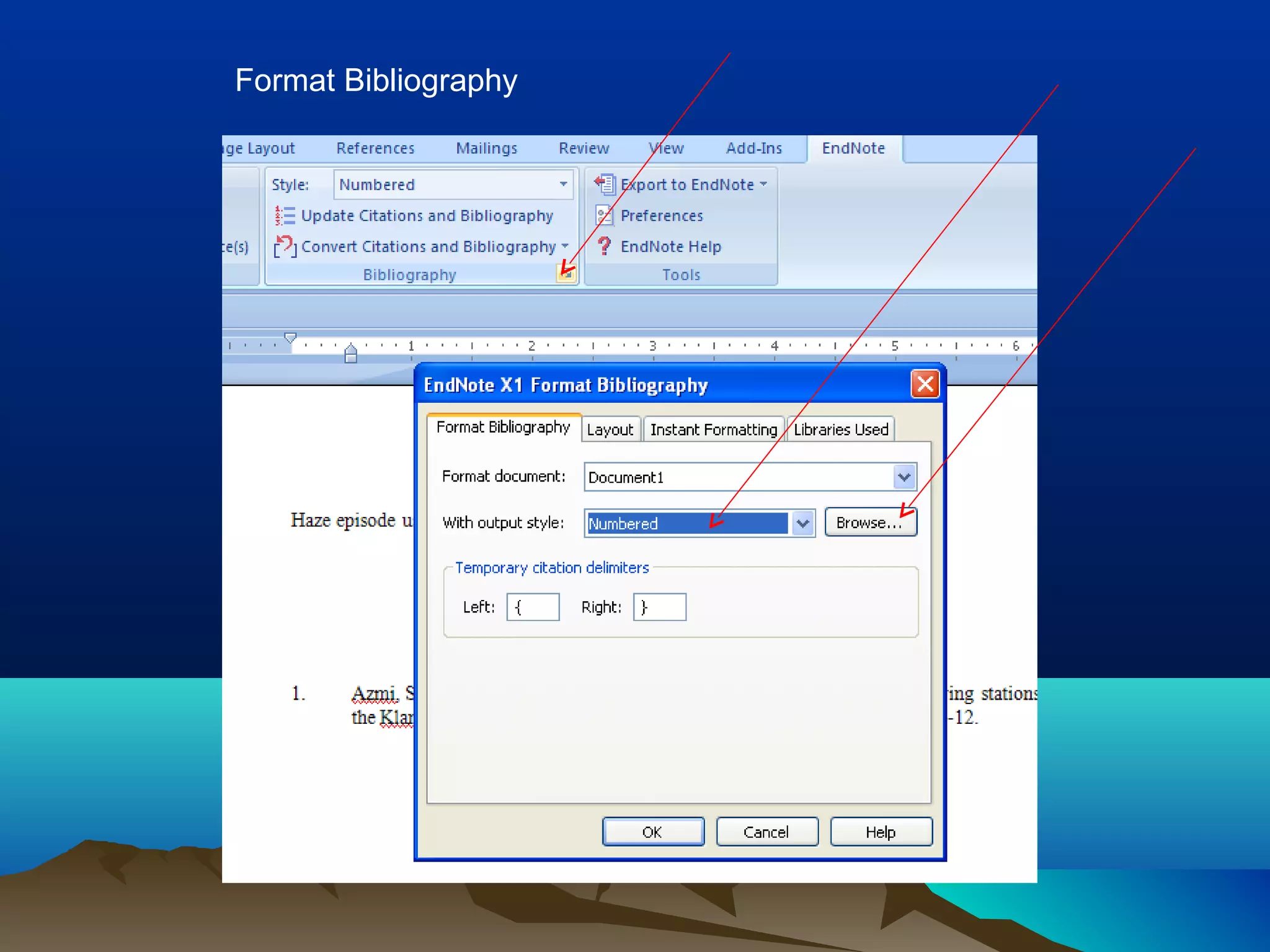Open the Style dropdown in the ribbon
1270x952 pixels.
[563, 184]
